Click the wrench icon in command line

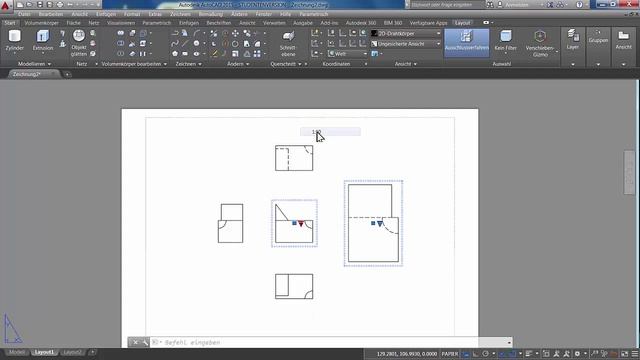145,342
